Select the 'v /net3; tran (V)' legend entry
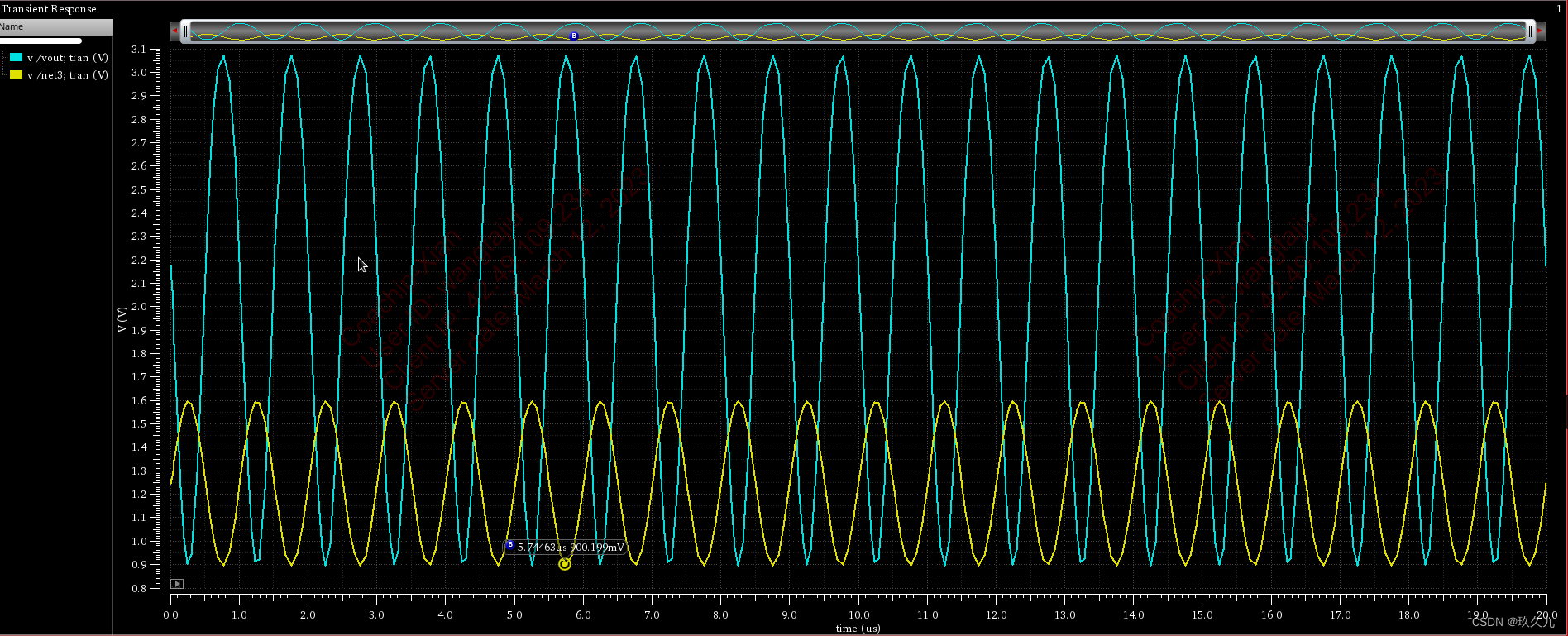The width and height of the screenshot is (1568, 636). pyautogui.click(x=67, y=75)
